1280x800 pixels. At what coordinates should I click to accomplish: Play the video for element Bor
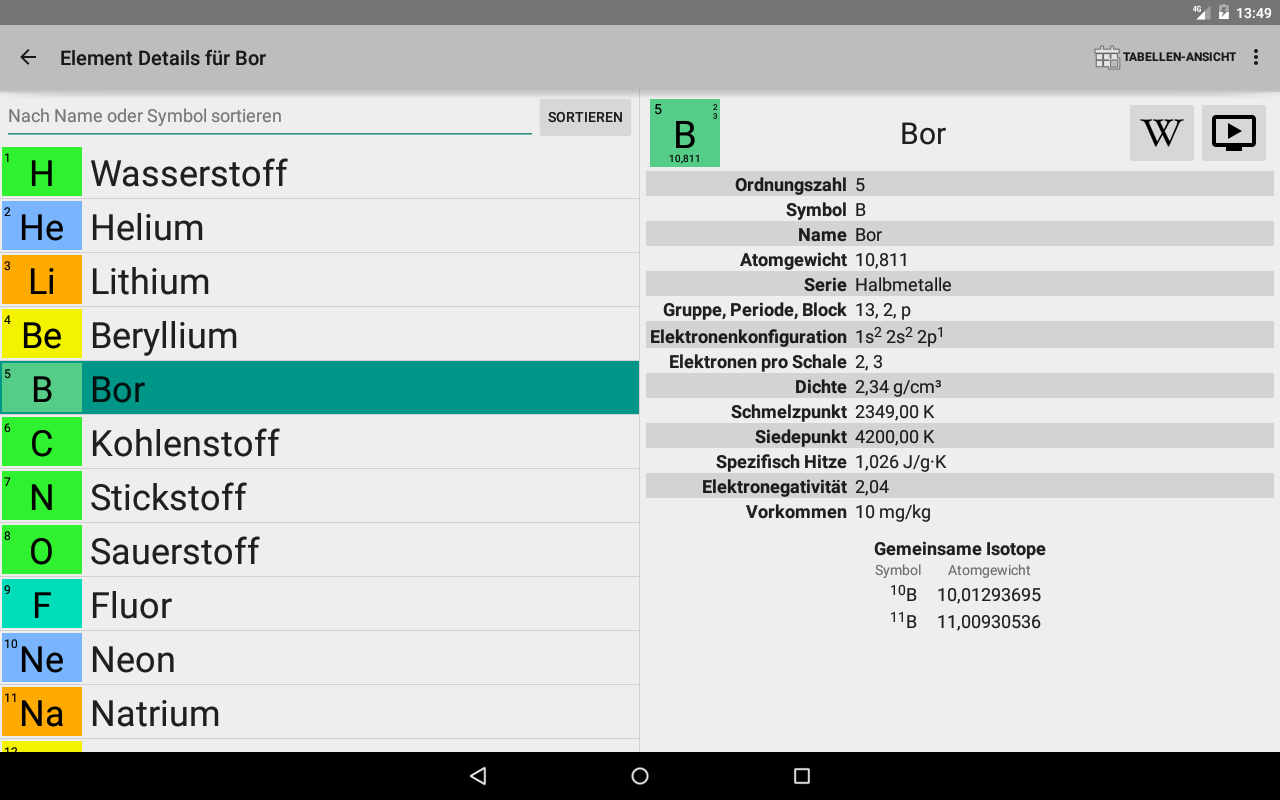[x=1233, y=133]
